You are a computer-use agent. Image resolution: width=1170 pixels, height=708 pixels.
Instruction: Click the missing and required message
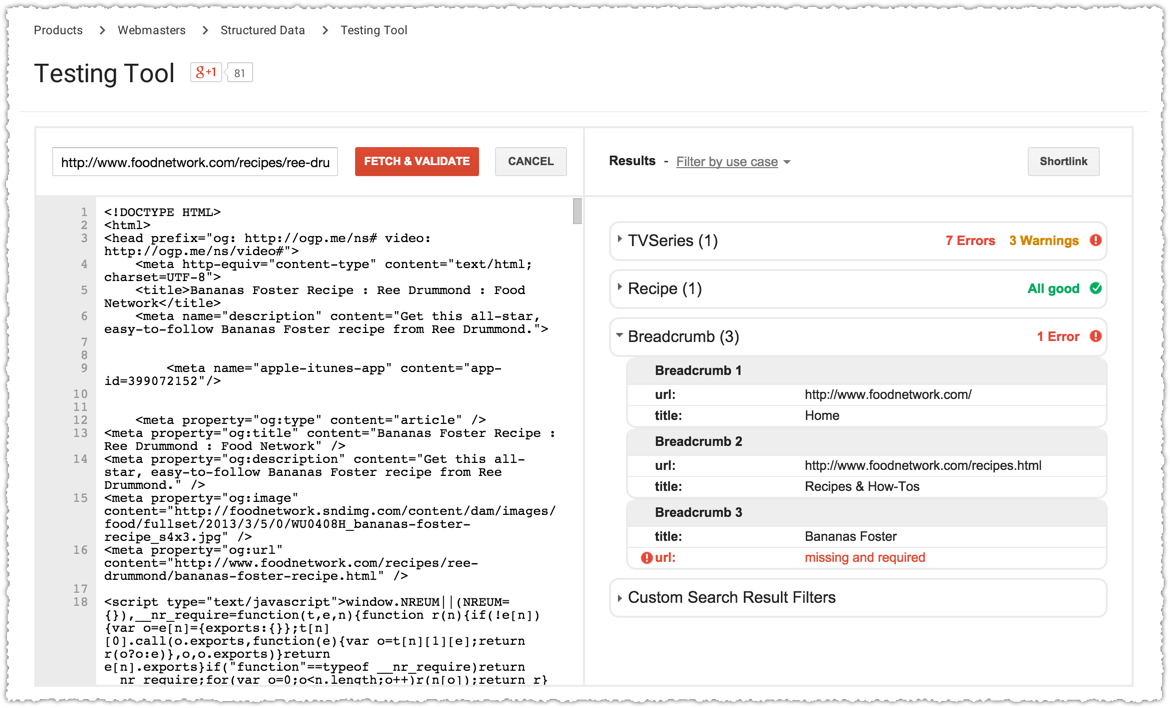coord(865,557)
